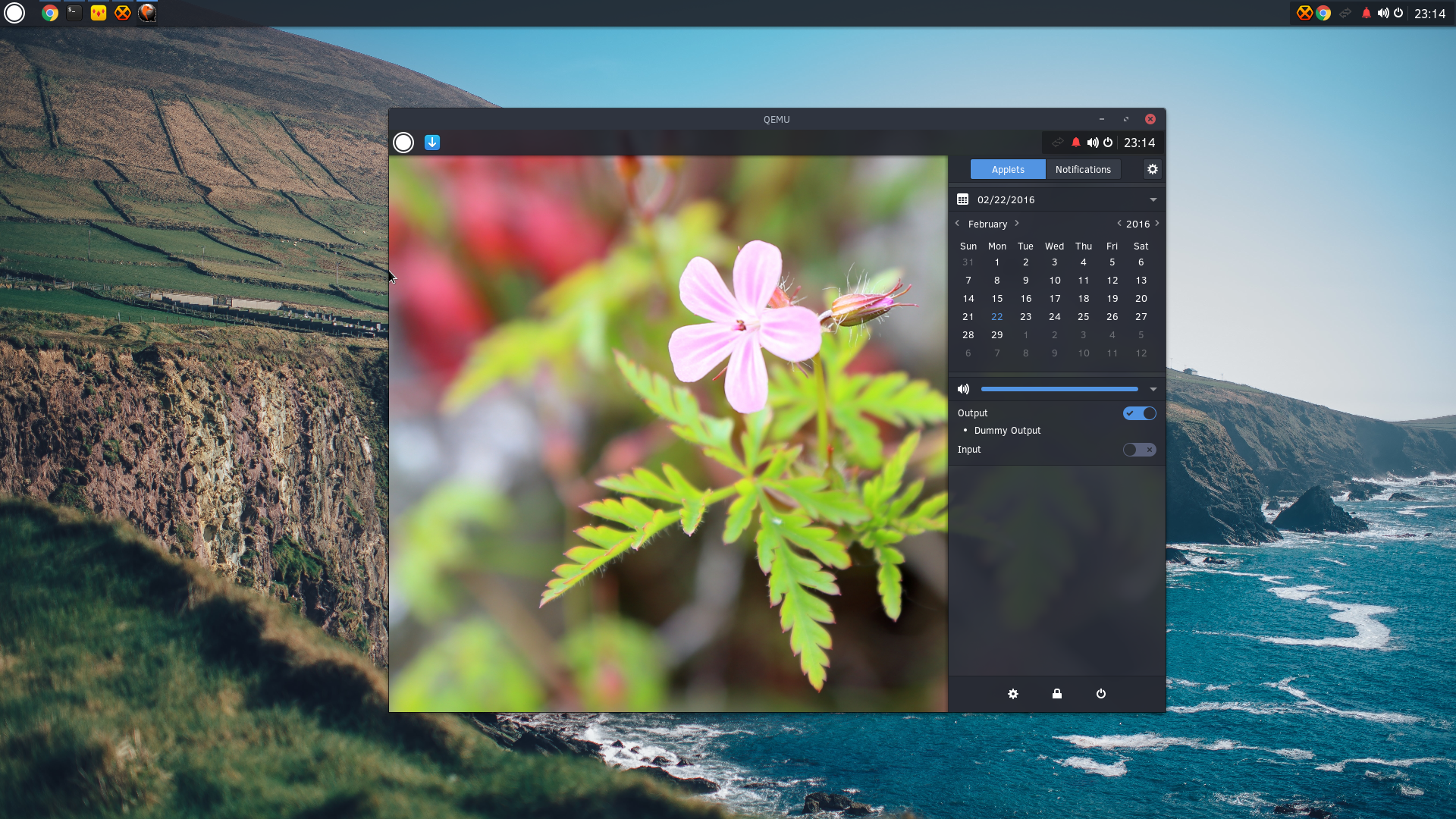
Task: Select Dummy Output device
Action: point(1007,431)
